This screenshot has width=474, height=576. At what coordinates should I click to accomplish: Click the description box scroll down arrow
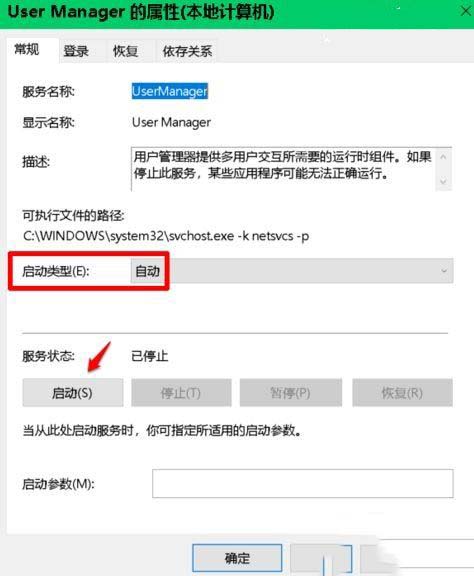(x=444, y=181)
